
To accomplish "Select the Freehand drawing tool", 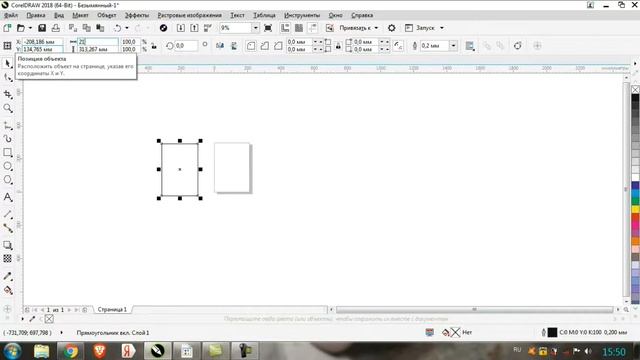I will pos(8,126).
